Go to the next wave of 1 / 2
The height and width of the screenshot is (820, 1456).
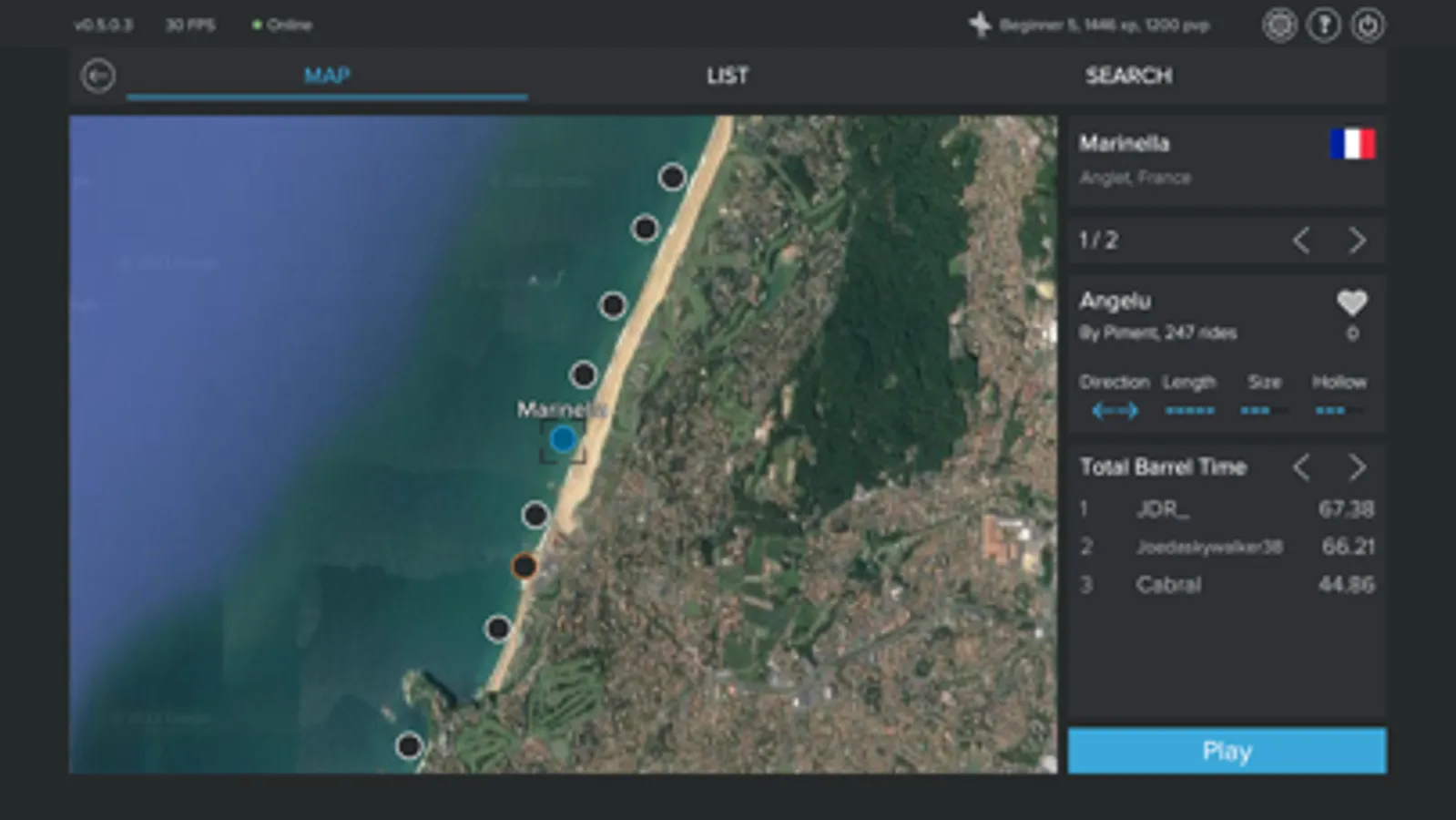coord(1357,241)
